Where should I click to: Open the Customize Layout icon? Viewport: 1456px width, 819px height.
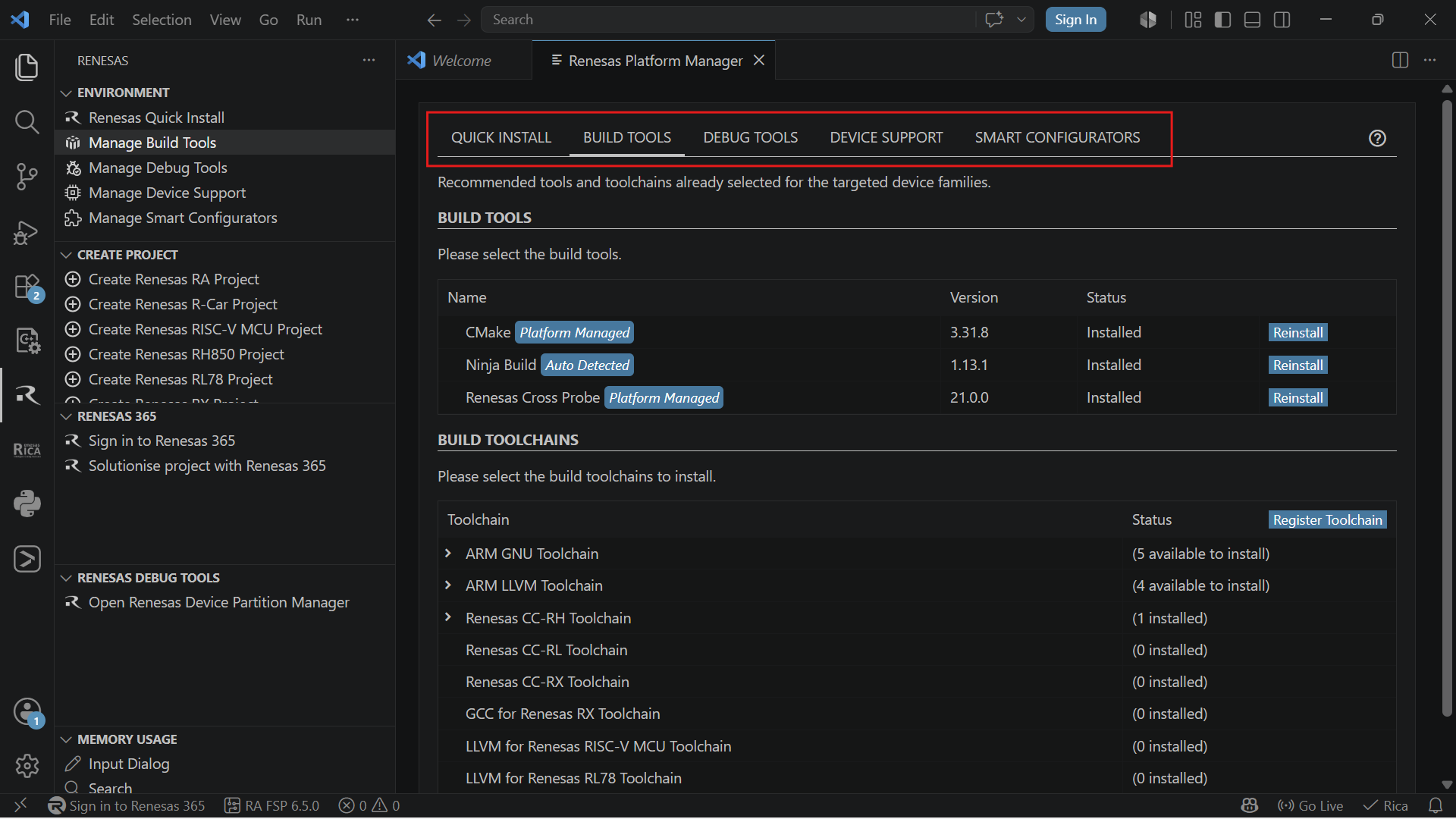1193,20
